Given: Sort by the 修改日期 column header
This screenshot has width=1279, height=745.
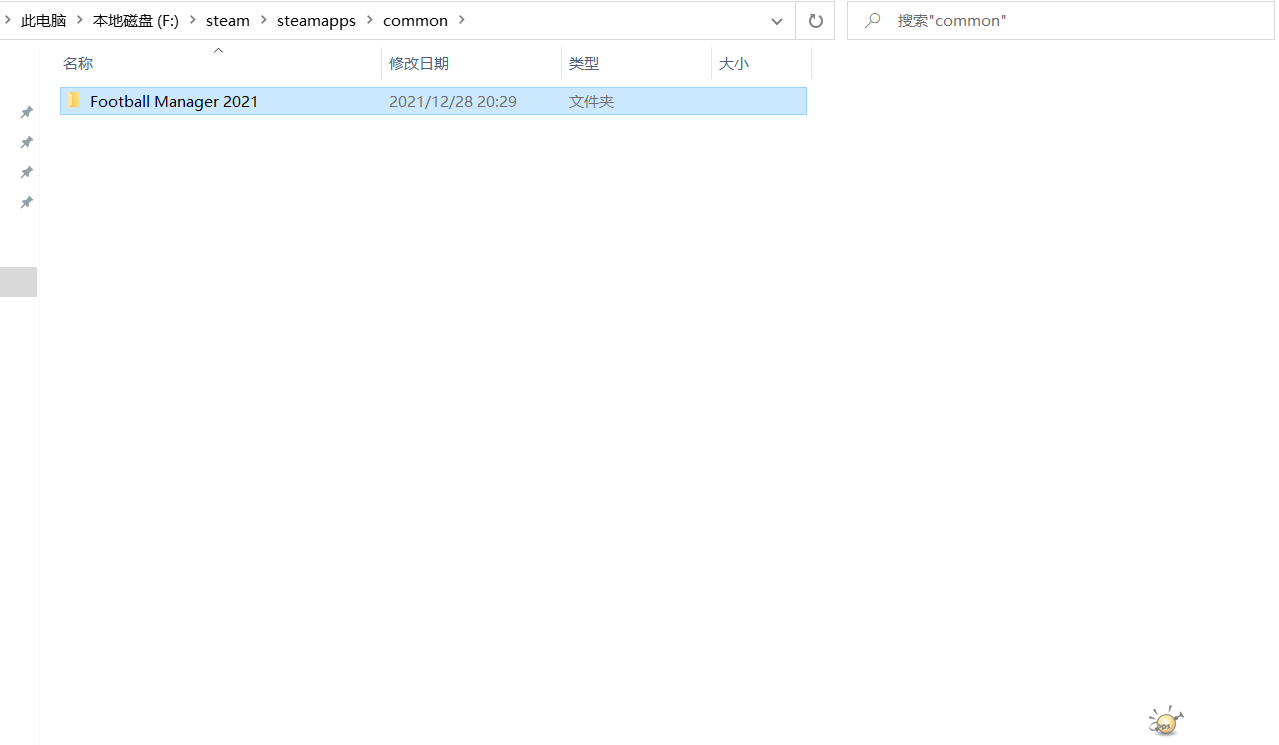Looking at the screenshot, I should coord(418,64).
